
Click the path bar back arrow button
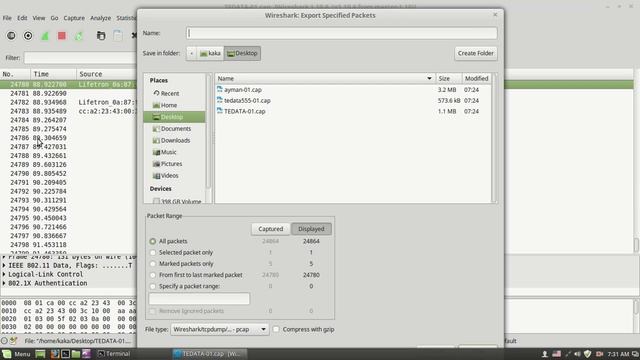pyautogui.click(x=191, y=53)
